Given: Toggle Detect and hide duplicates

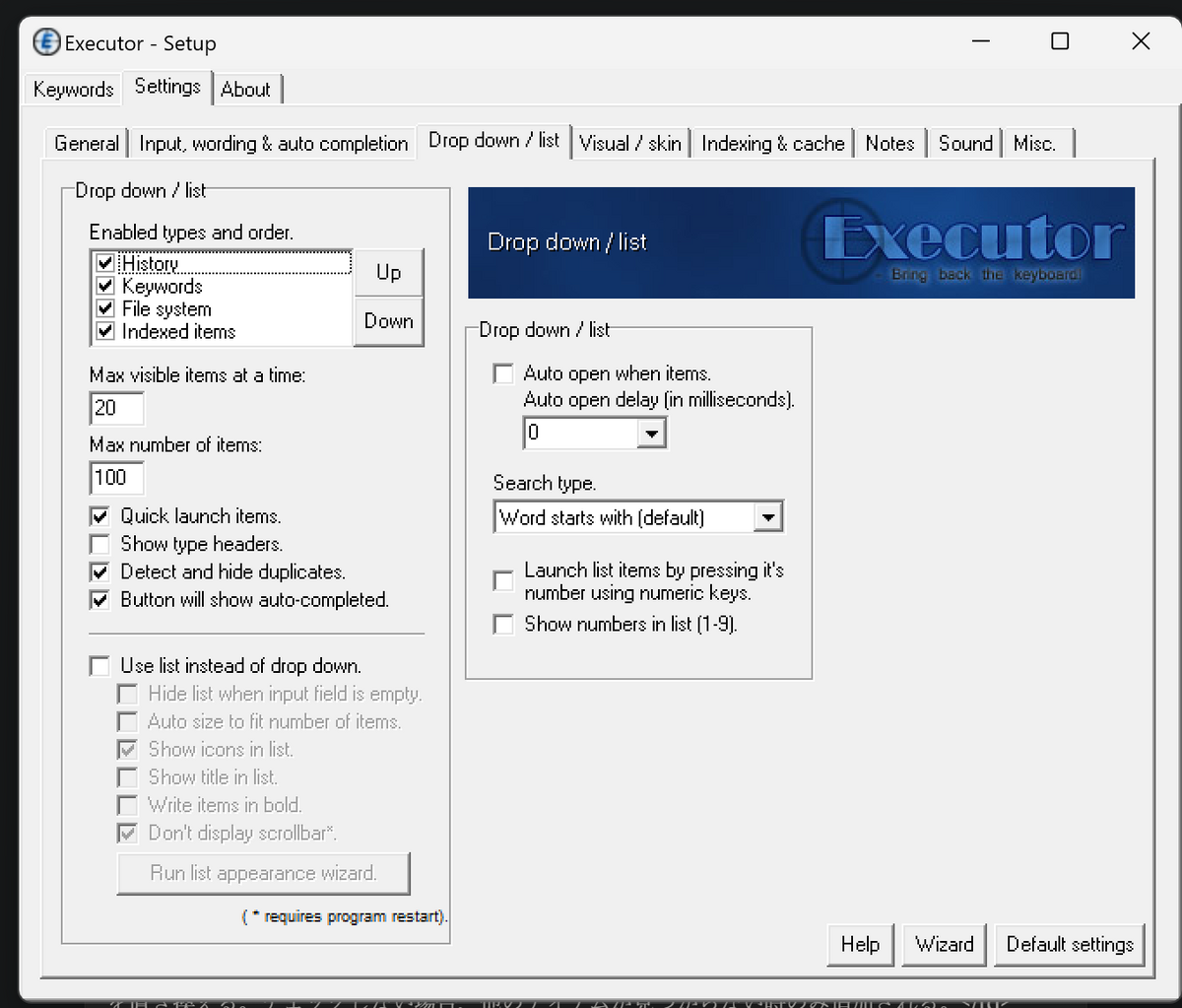Looking at the screenshot, I should (x=99, y=571).
